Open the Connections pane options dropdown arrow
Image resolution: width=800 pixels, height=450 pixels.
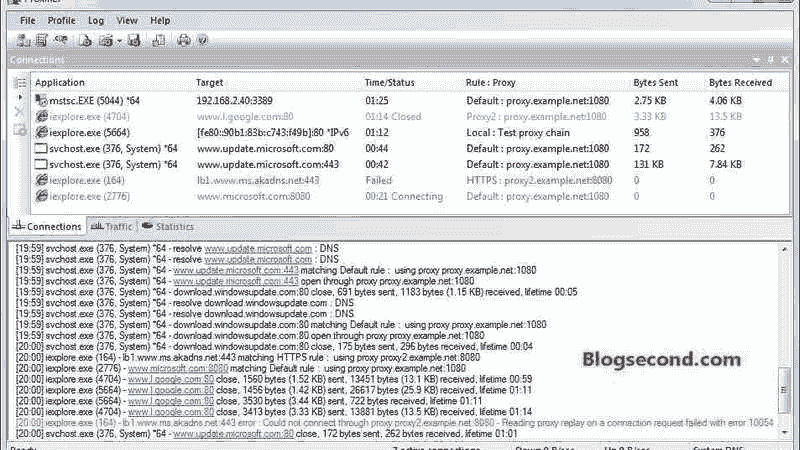[756, 60]
